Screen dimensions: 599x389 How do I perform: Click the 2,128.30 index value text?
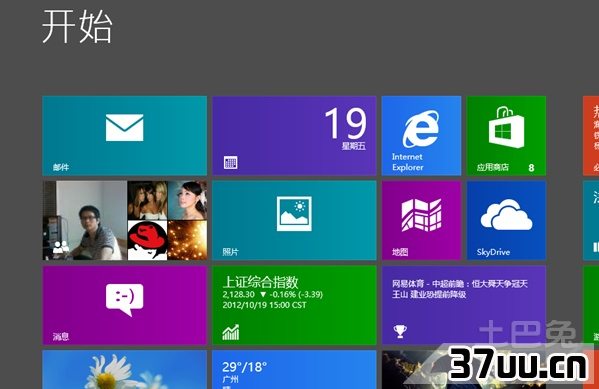click(x=238, y=294)
